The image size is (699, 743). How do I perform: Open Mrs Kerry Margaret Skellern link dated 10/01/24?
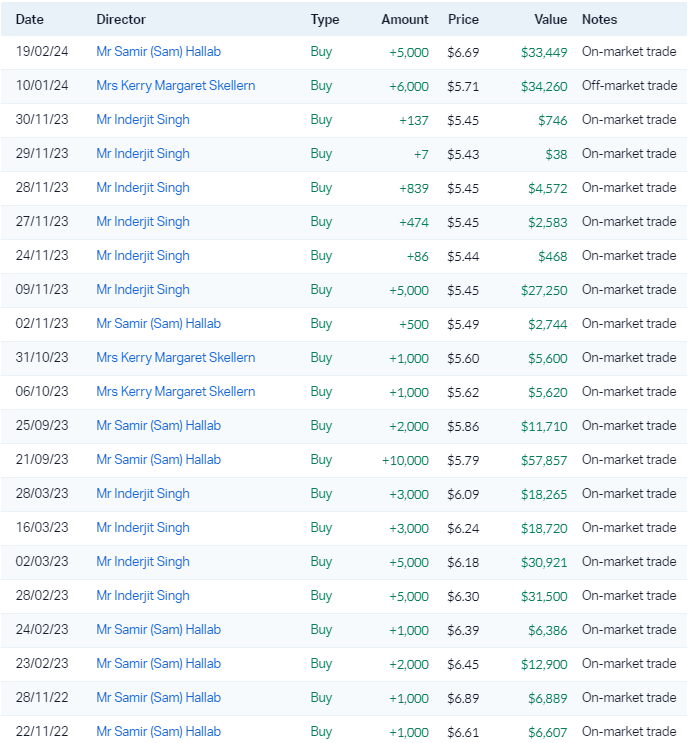coord(175,86)
